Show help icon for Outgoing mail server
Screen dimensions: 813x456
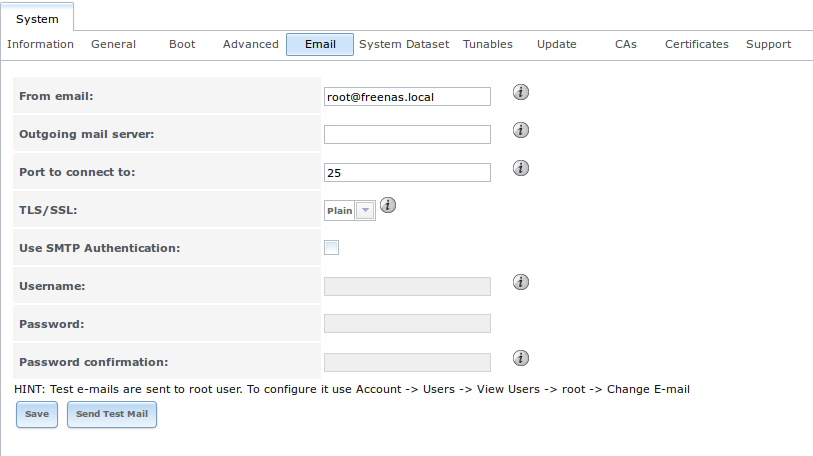521,130
